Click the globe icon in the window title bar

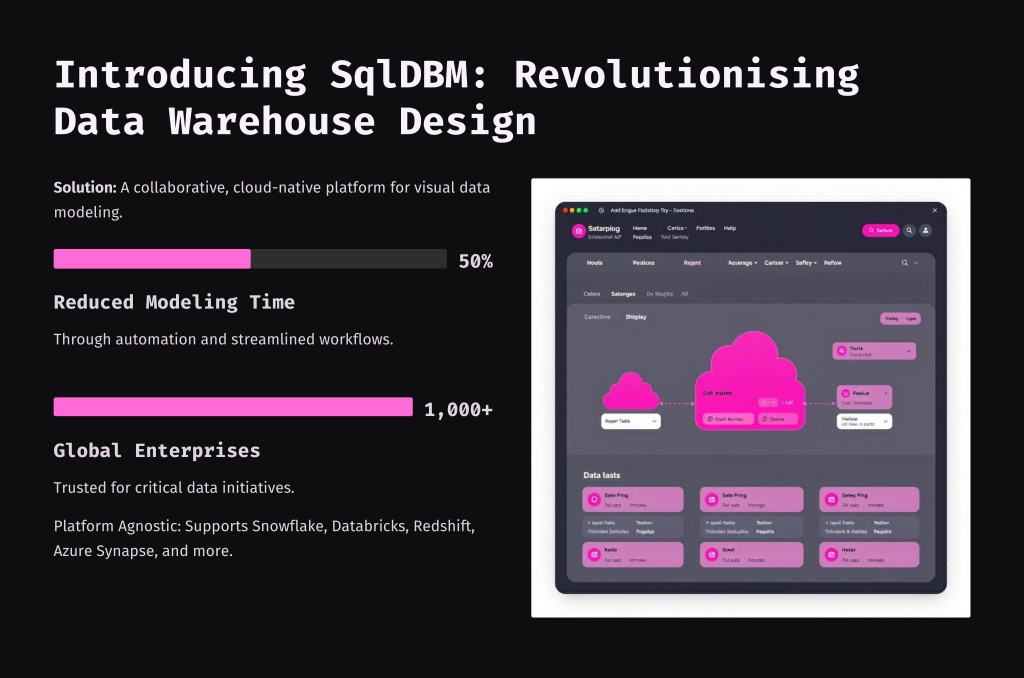[601, 210]
